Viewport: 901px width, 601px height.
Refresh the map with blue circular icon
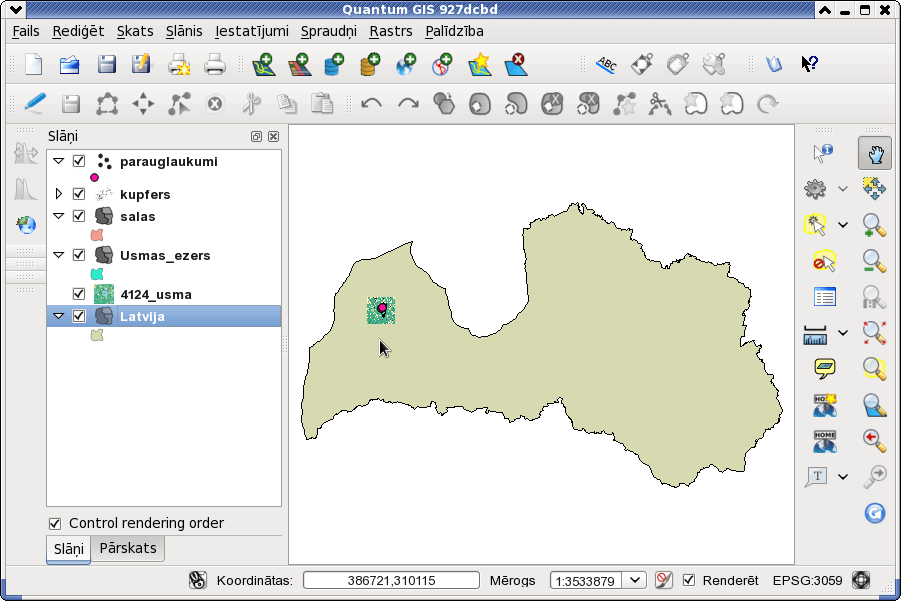click(x=875, y=513)
